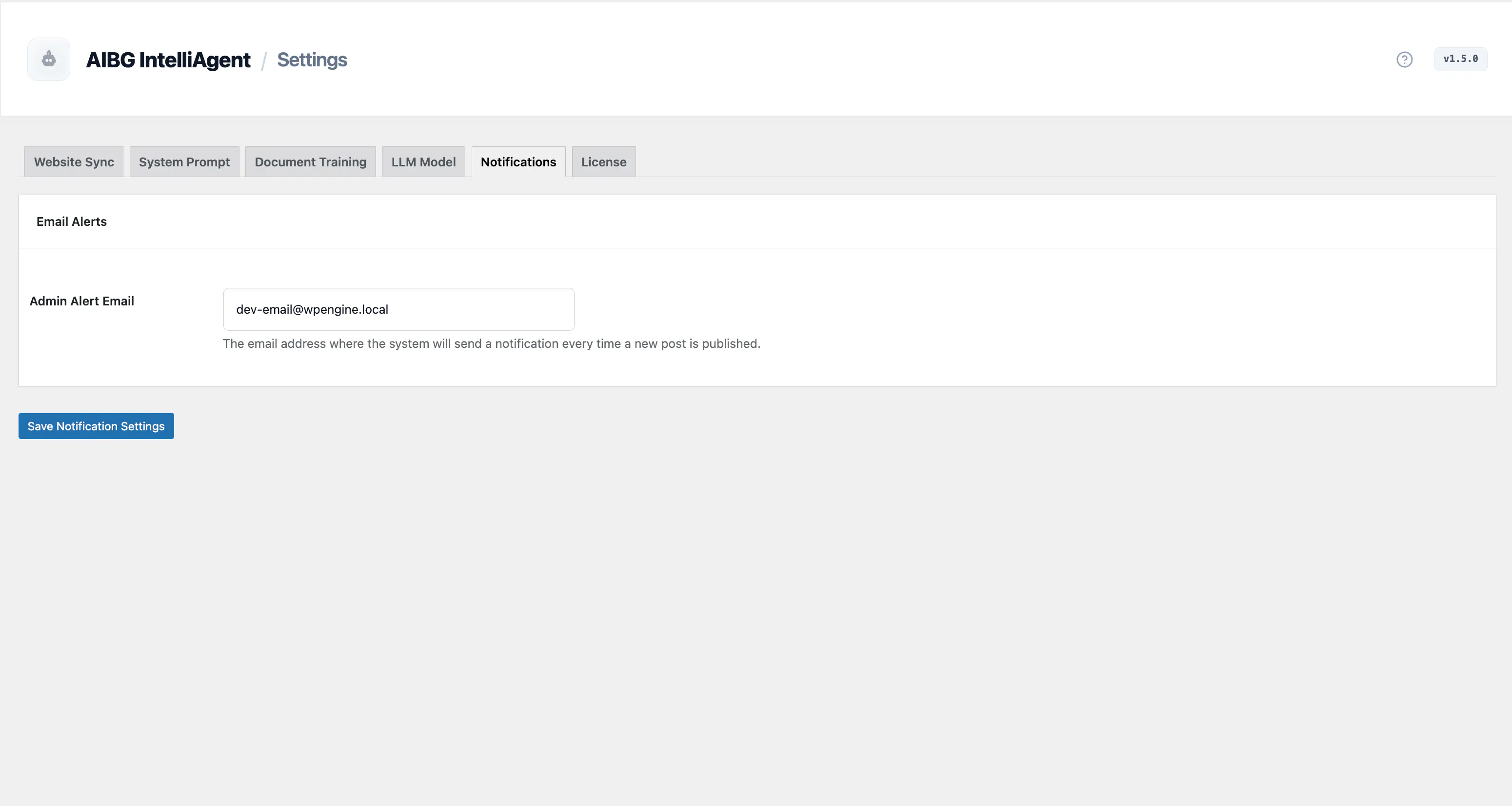
Task: Open the License tab
Action: 604,161
